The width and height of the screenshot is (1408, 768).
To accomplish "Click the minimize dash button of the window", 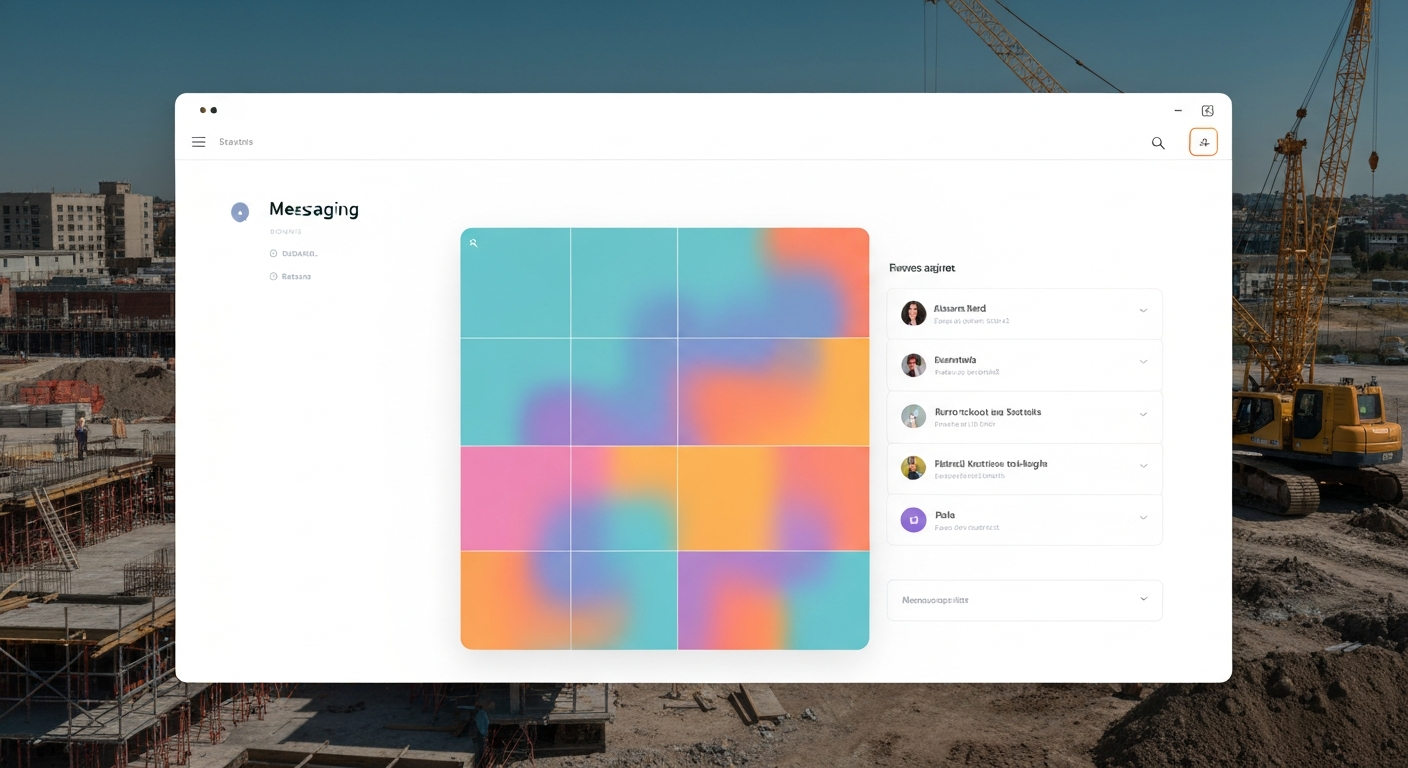I will pyautogui.click(x=1178, y=111).
